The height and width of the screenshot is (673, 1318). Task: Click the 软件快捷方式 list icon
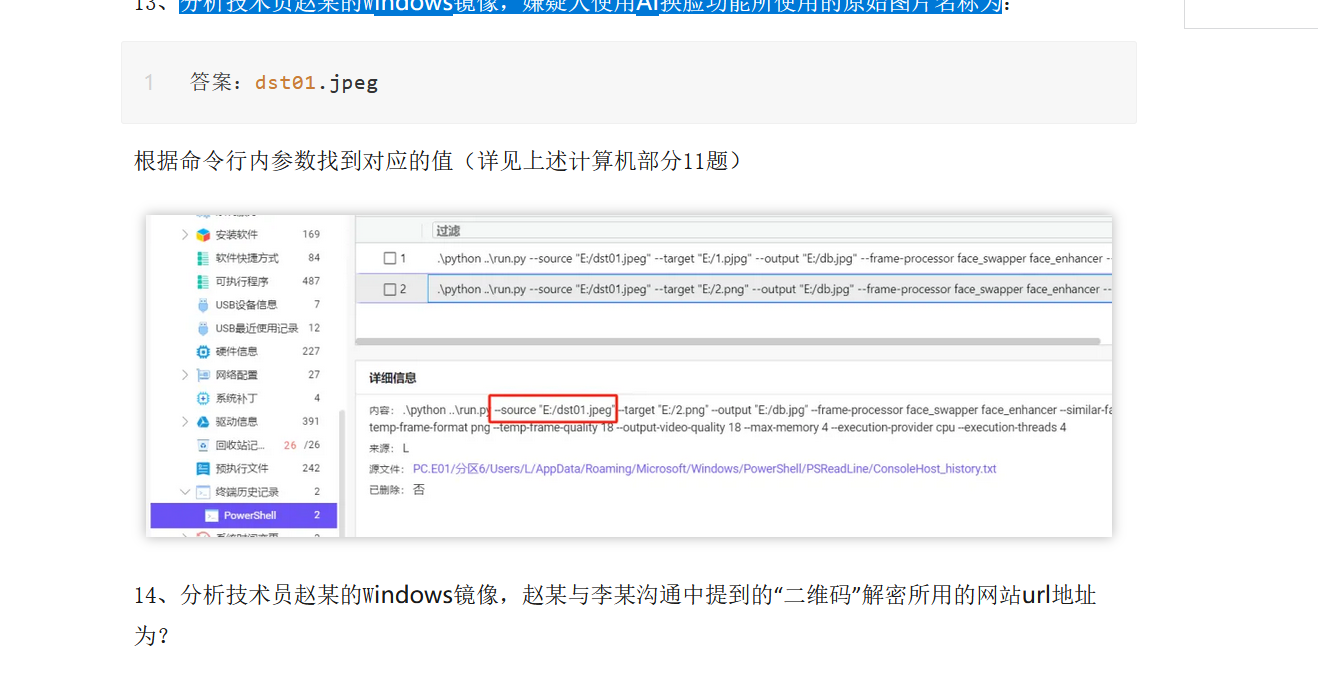click(203, 258)
